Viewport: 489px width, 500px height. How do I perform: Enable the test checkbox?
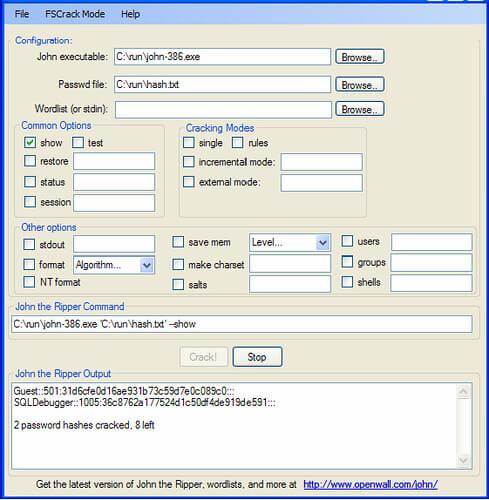click(x=78, y=143)
